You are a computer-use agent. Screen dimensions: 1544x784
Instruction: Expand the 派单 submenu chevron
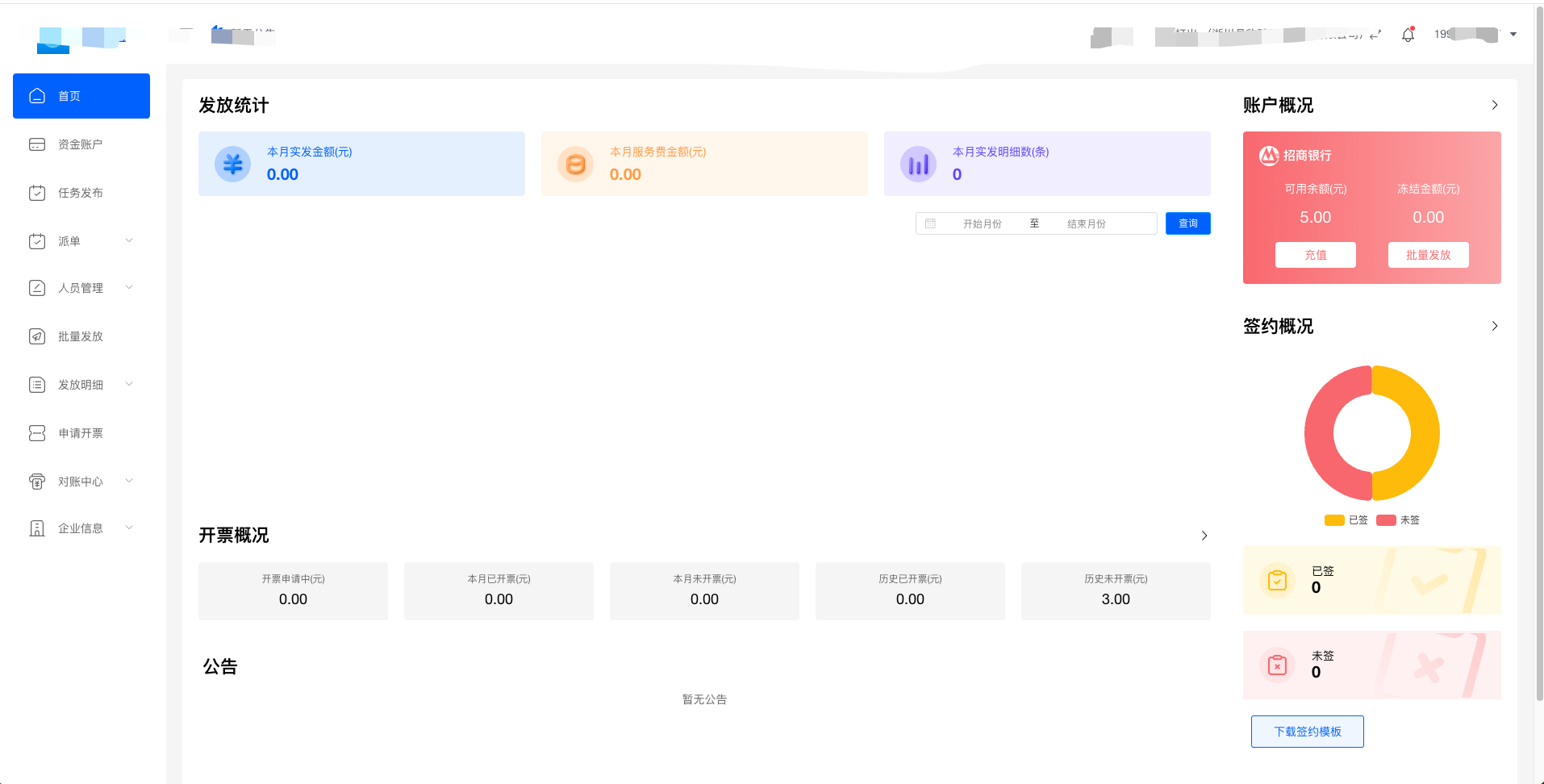point(129,240)
